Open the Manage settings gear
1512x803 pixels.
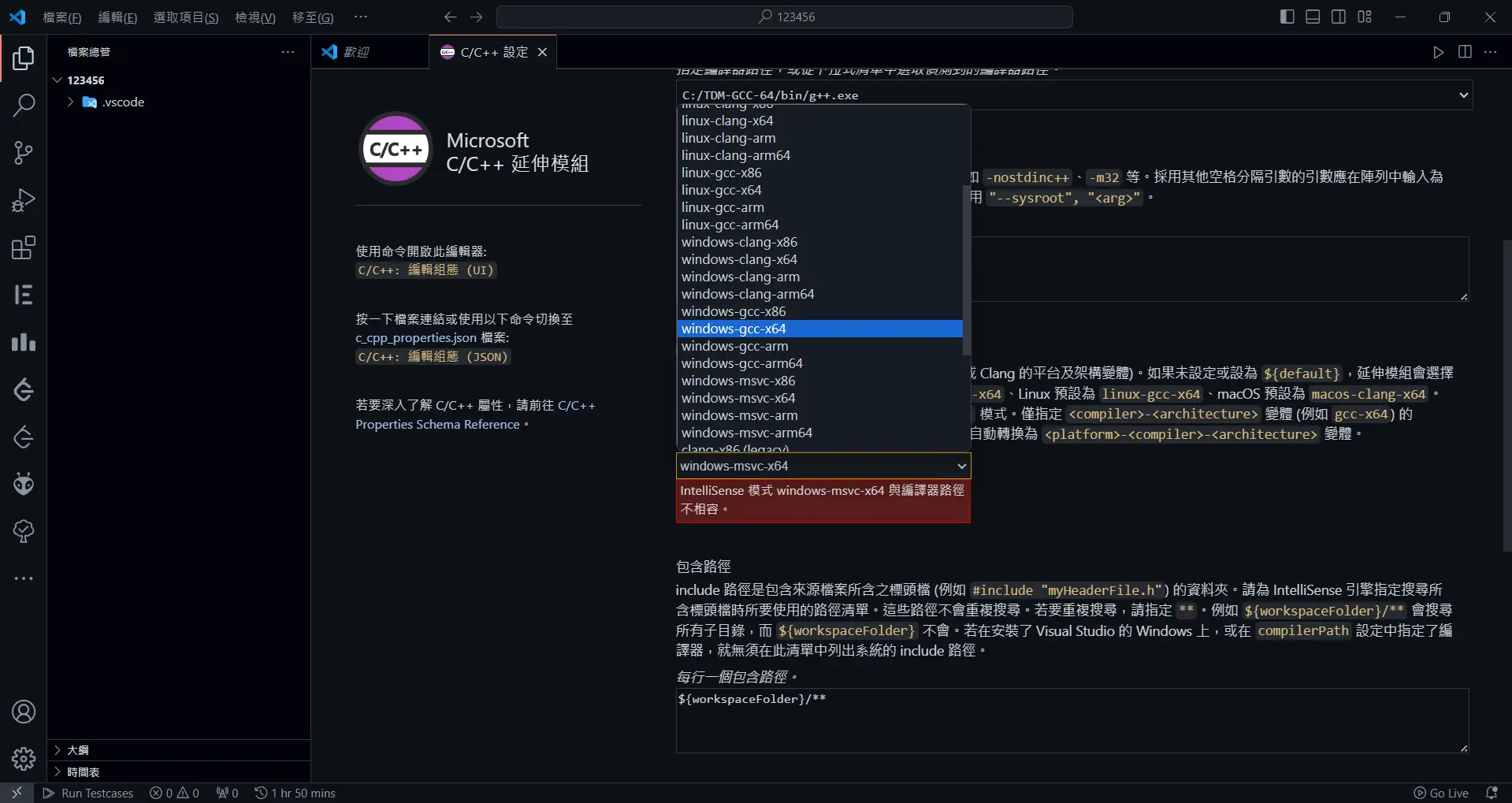(23, 758)
